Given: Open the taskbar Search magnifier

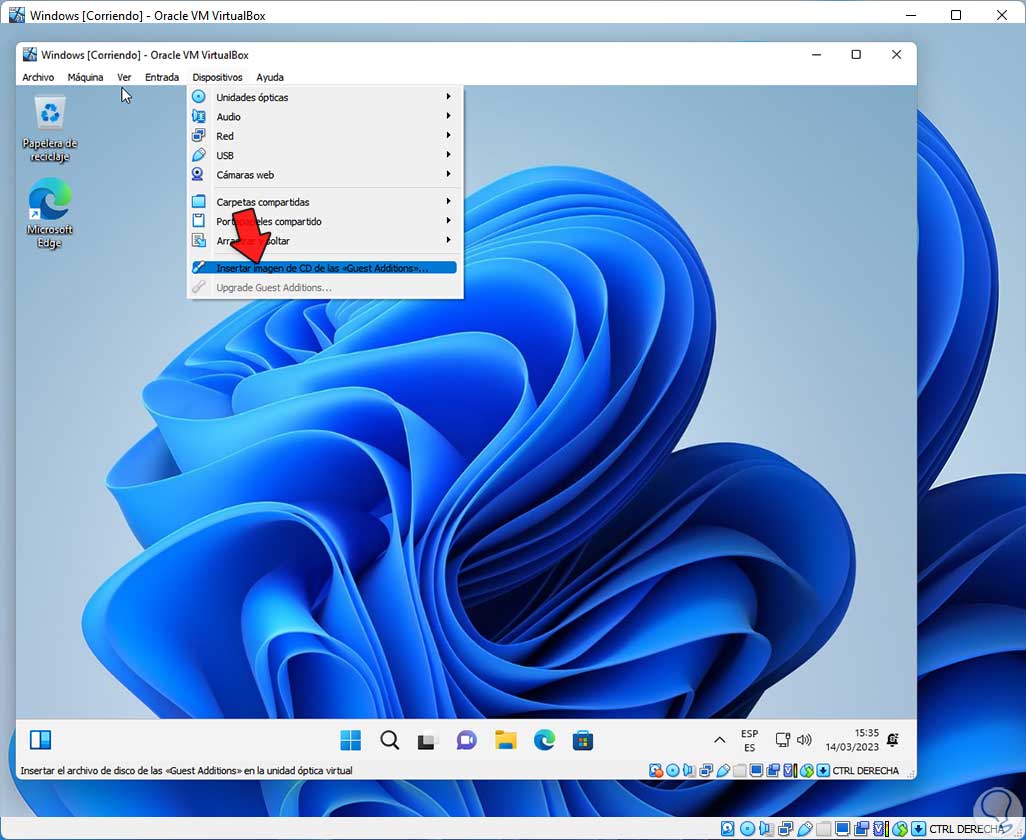Looking at the screenshot, I should (x=389, y=741).
